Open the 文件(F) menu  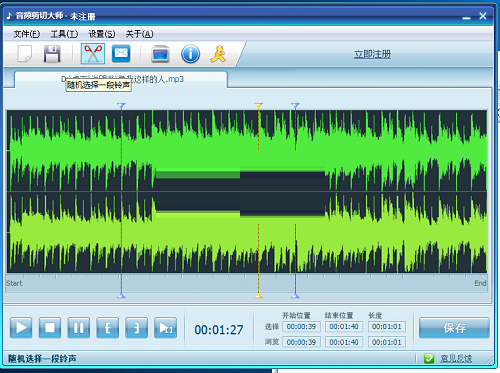[27, 34]
